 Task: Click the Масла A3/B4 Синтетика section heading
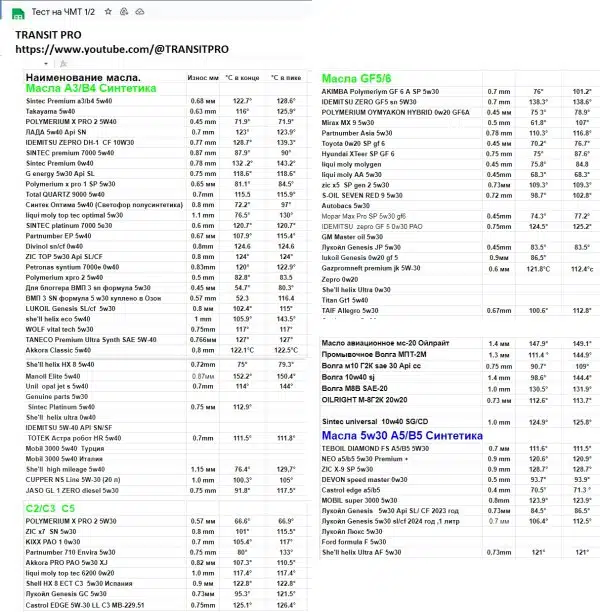(91, 88)
